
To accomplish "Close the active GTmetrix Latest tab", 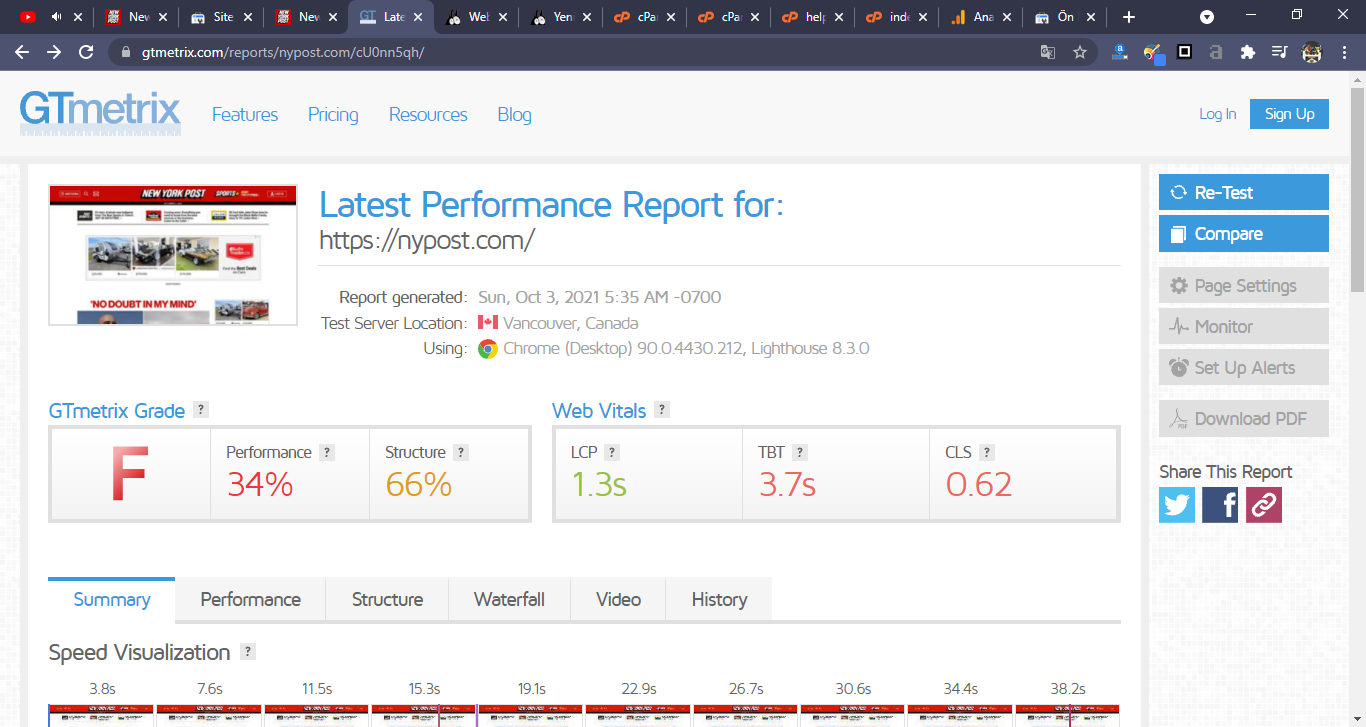I will 416,17.
